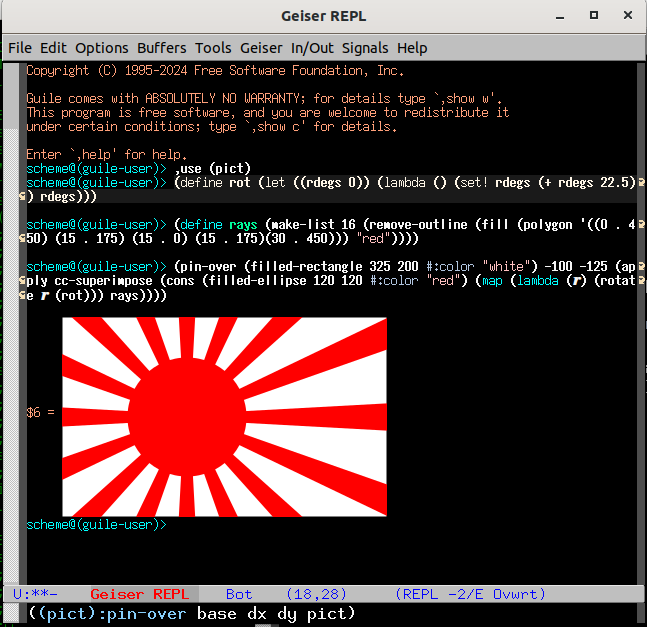
Task: Click 'remove-outline' in the rays definition
Action: pos(418,224)
